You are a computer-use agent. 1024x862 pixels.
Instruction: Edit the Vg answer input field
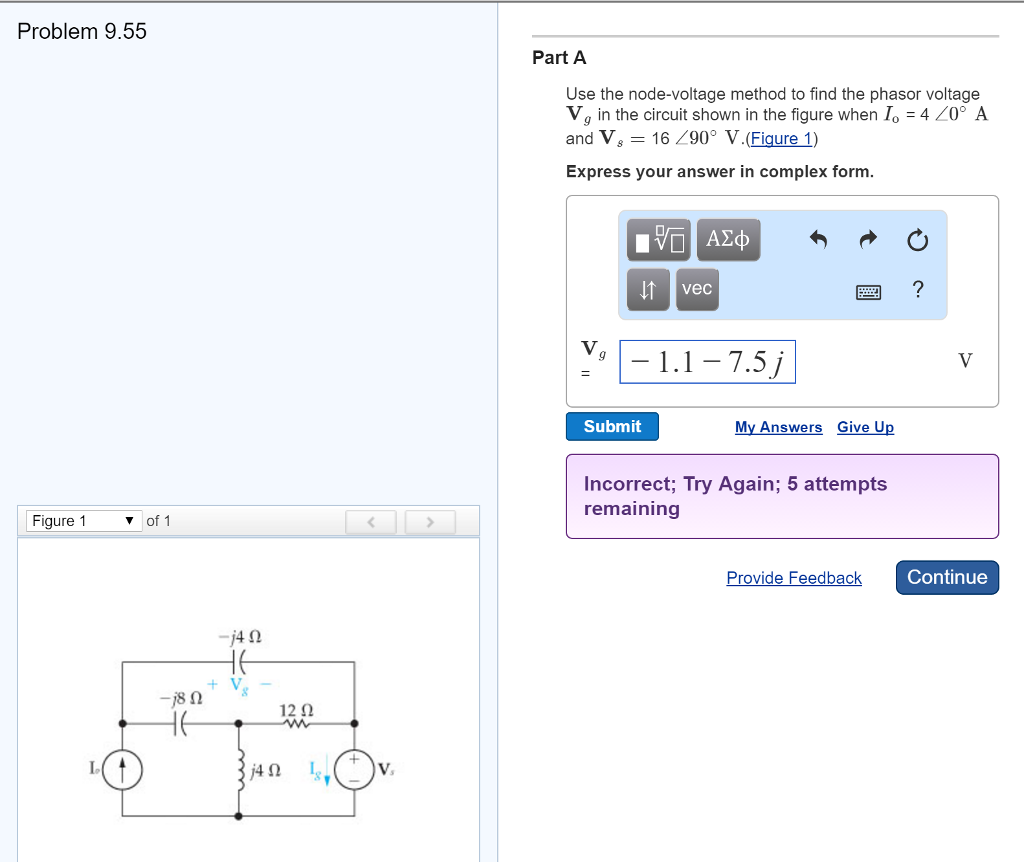[x=707, y=361]
